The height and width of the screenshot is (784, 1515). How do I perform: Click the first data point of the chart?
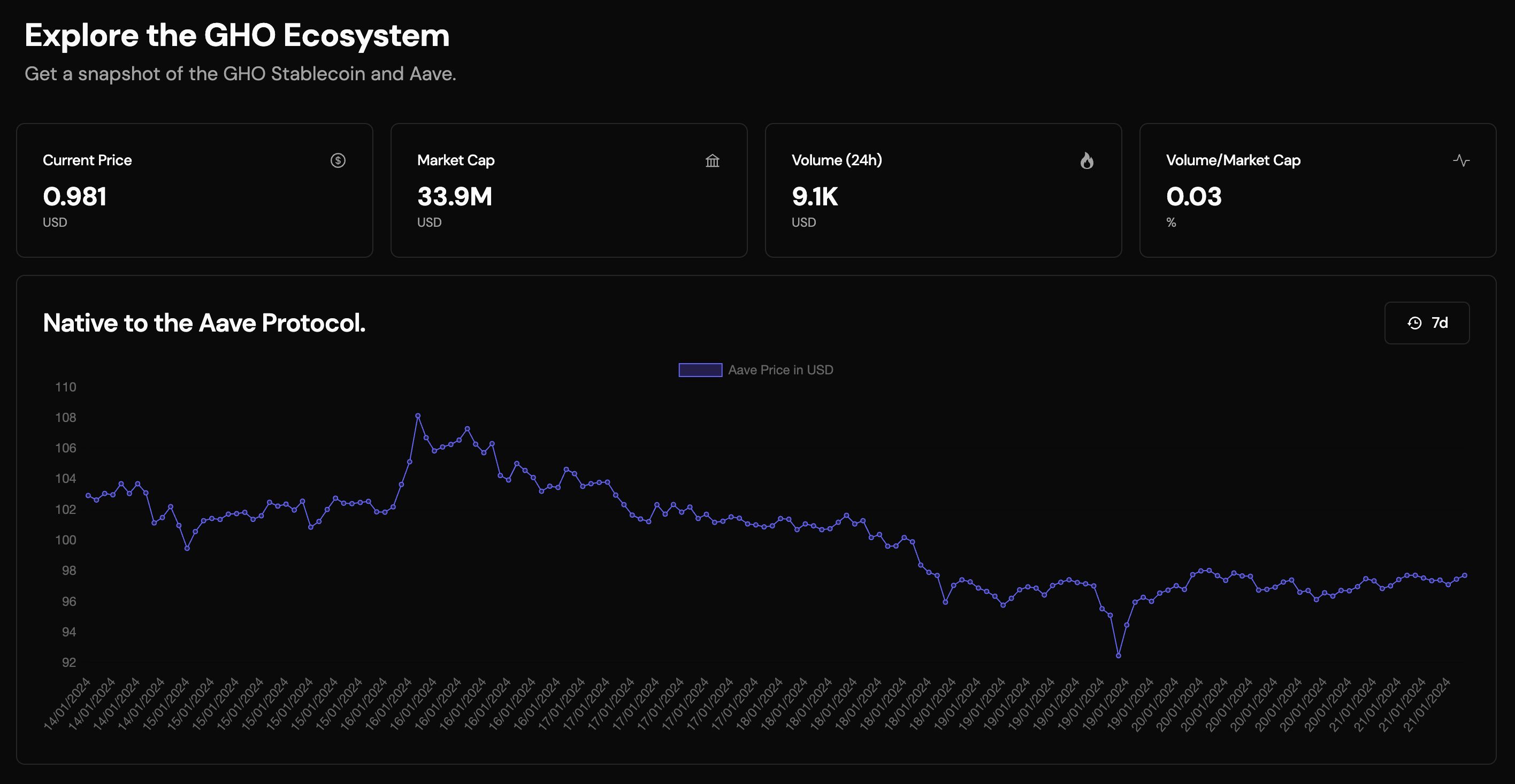pyautogui.click(x=88, y=495)
